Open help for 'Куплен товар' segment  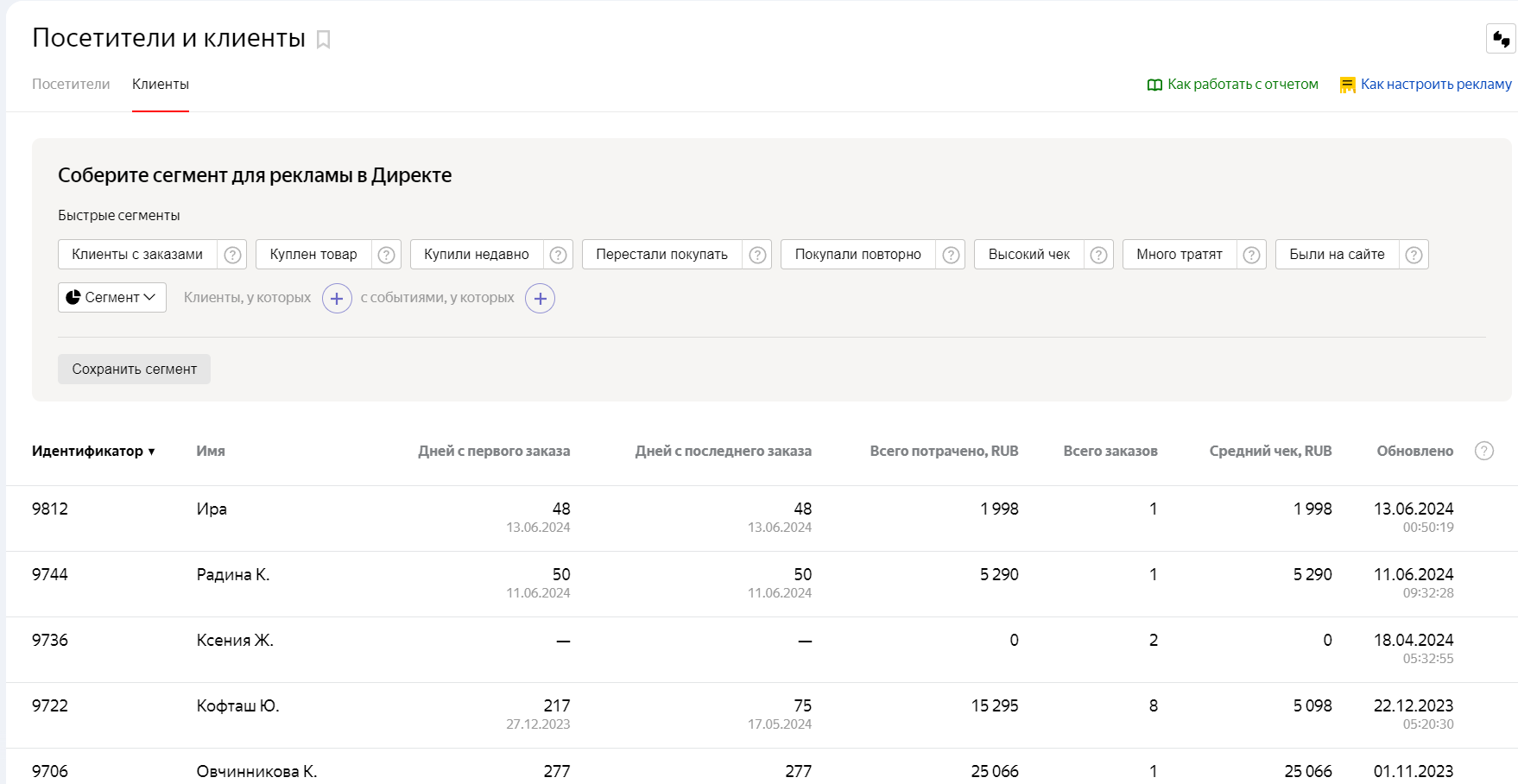click(387, 255)
